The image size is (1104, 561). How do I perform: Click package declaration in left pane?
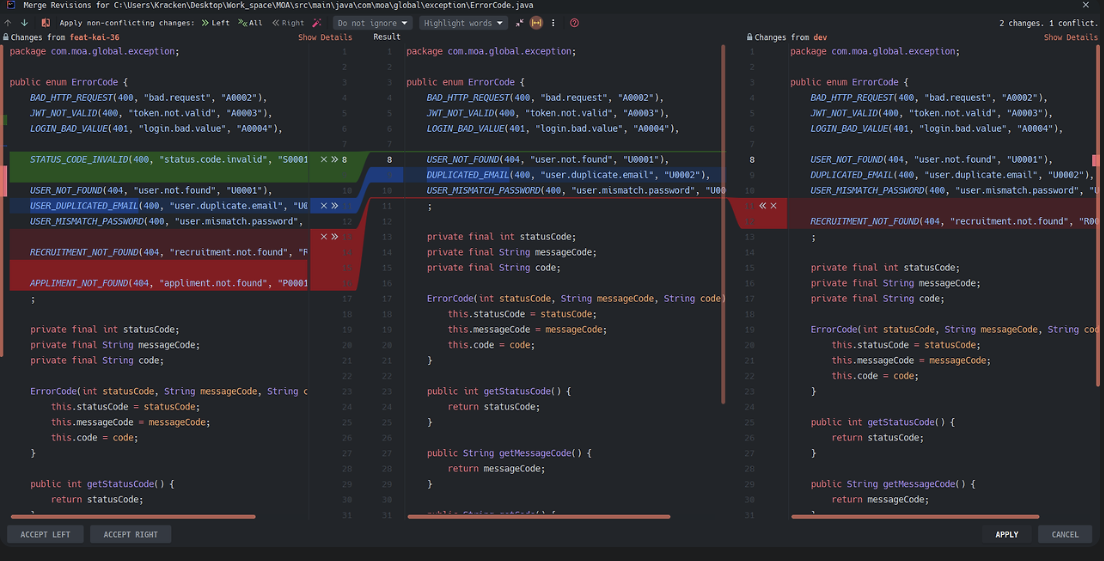pos(94,51)
